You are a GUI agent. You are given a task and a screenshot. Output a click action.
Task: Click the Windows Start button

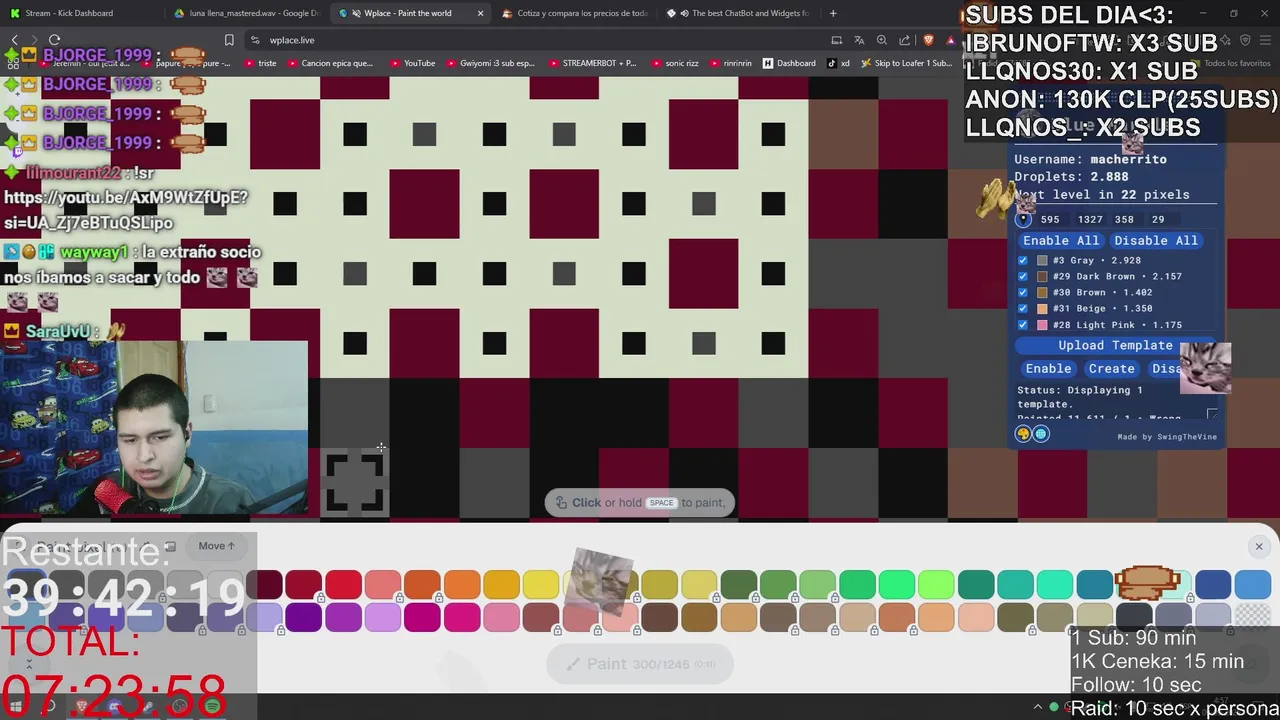pyautogui.click(x=16, y=707)
